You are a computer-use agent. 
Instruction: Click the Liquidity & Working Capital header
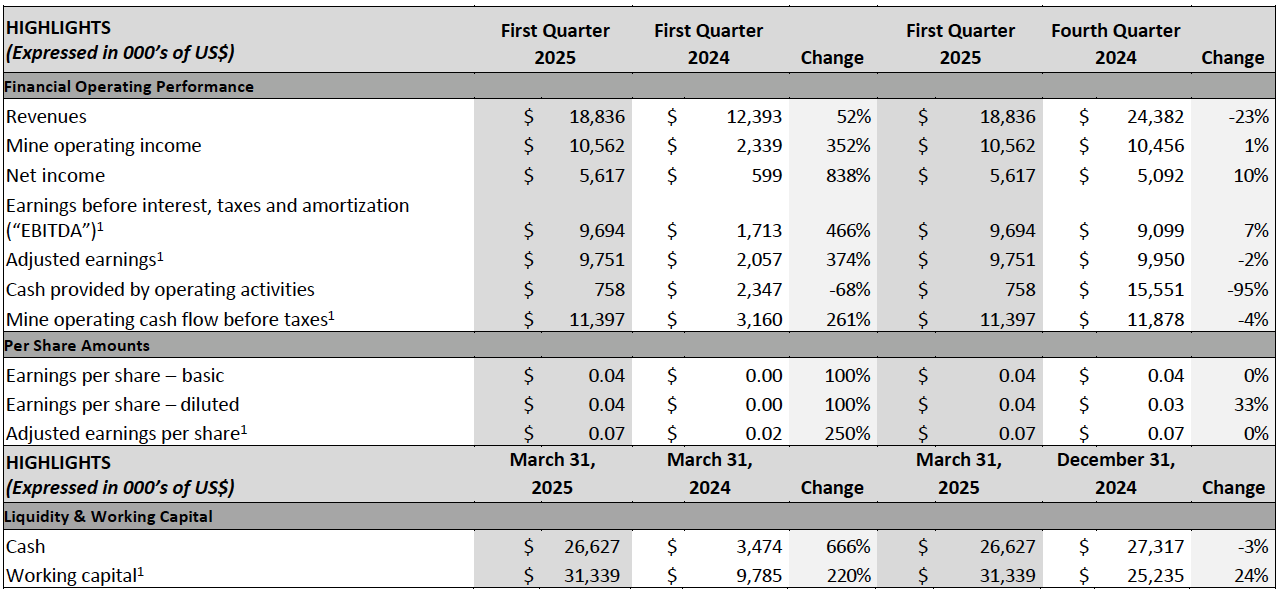(109, 517)
